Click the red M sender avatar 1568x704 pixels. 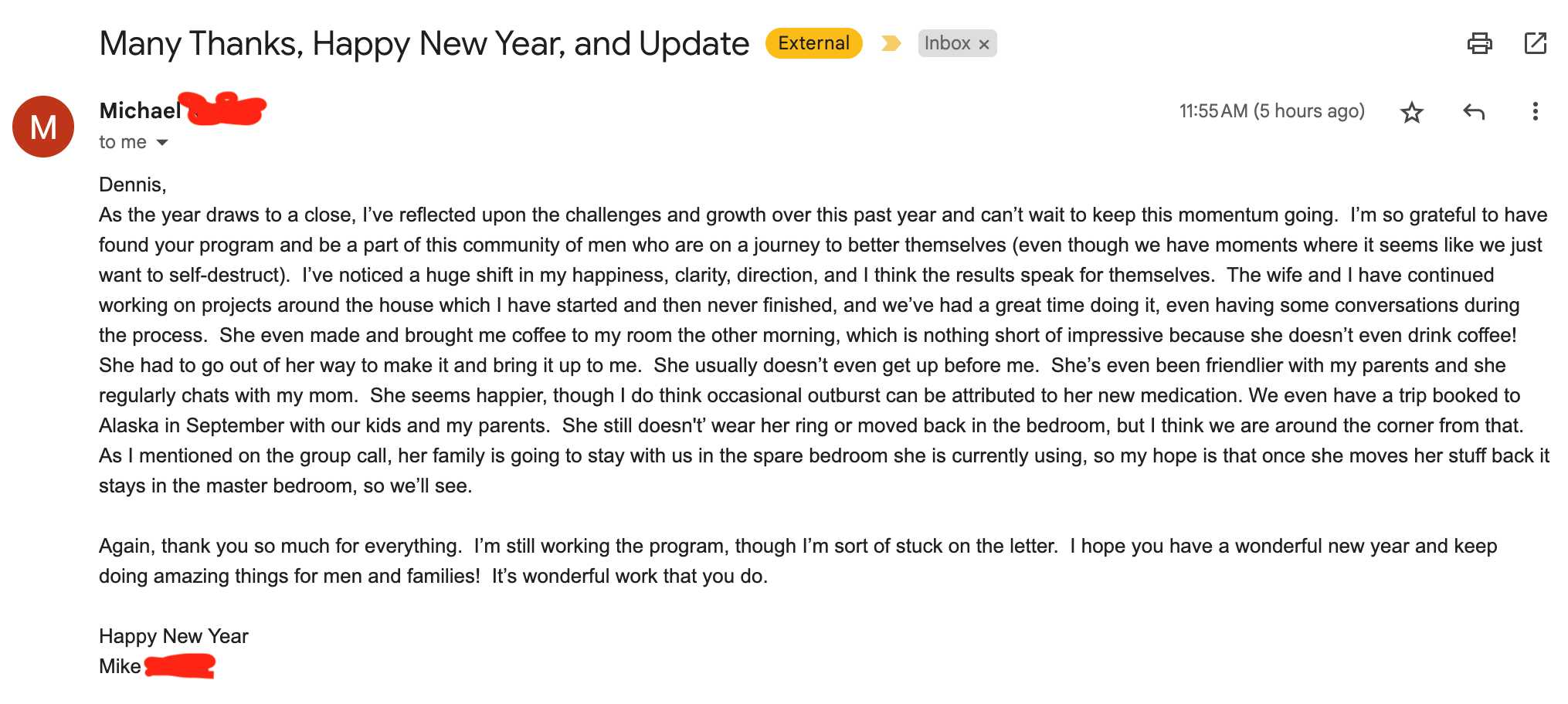43,127
